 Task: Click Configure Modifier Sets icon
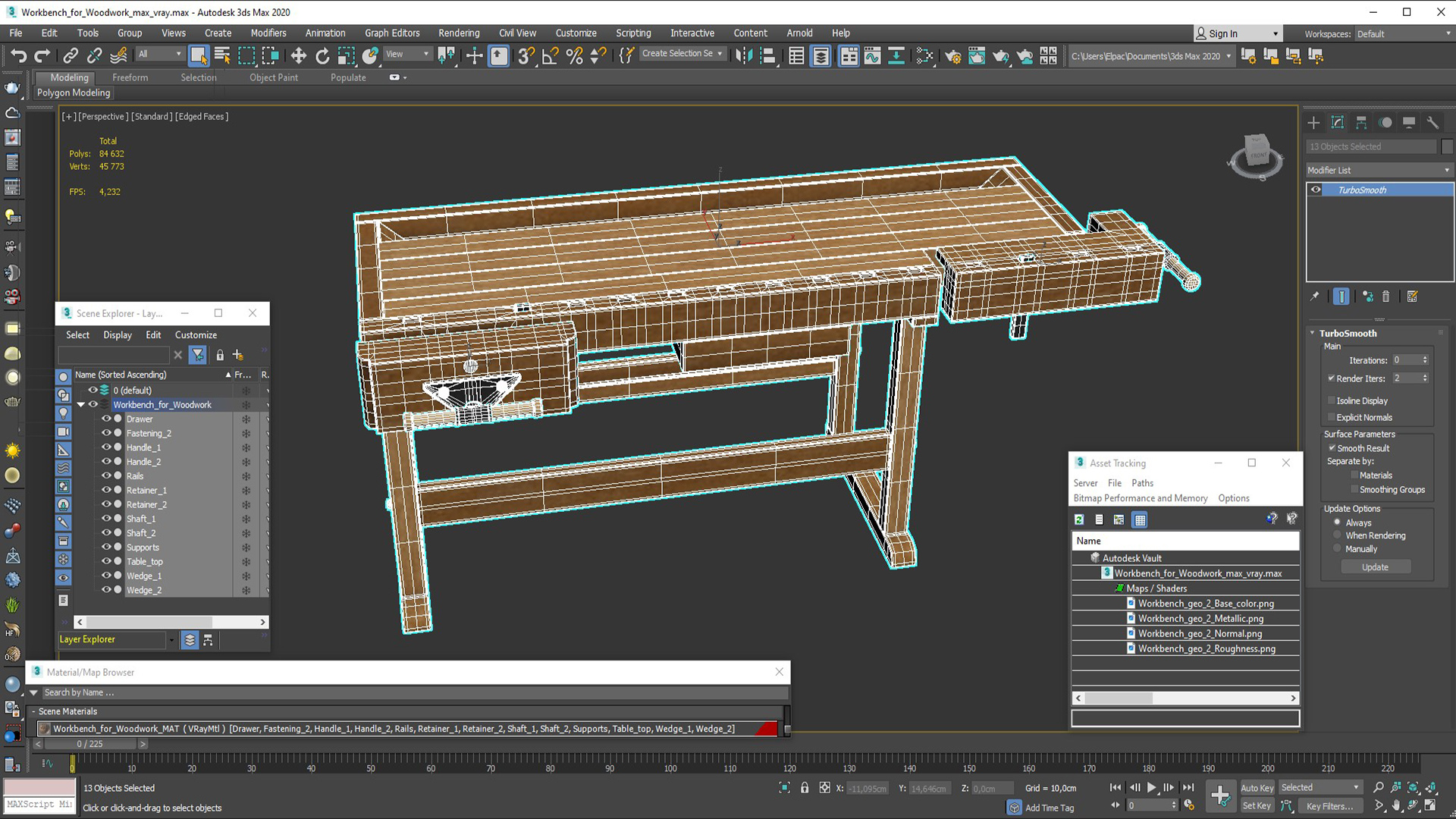pyautogui.click(x=1412, y=297)
